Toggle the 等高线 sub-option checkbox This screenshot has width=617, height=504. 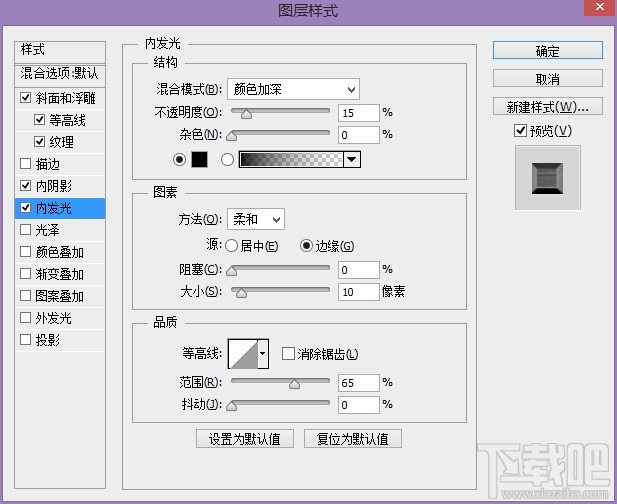39,120
